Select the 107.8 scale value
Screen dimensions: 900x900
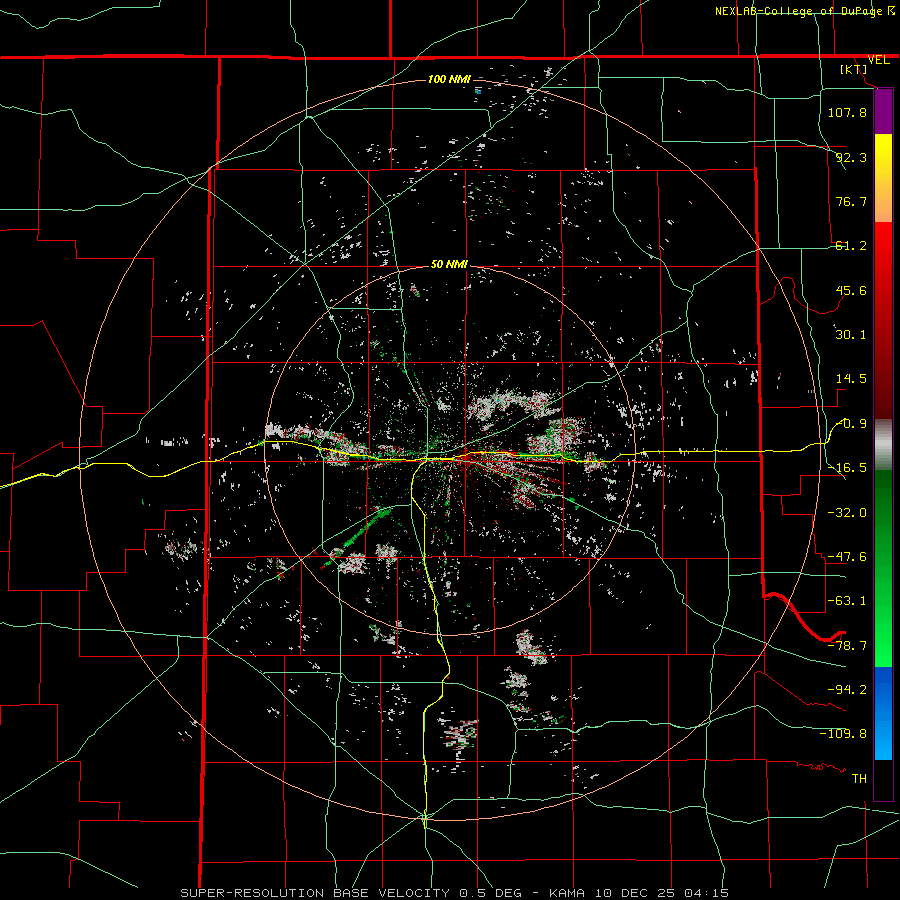pos(847,112)
